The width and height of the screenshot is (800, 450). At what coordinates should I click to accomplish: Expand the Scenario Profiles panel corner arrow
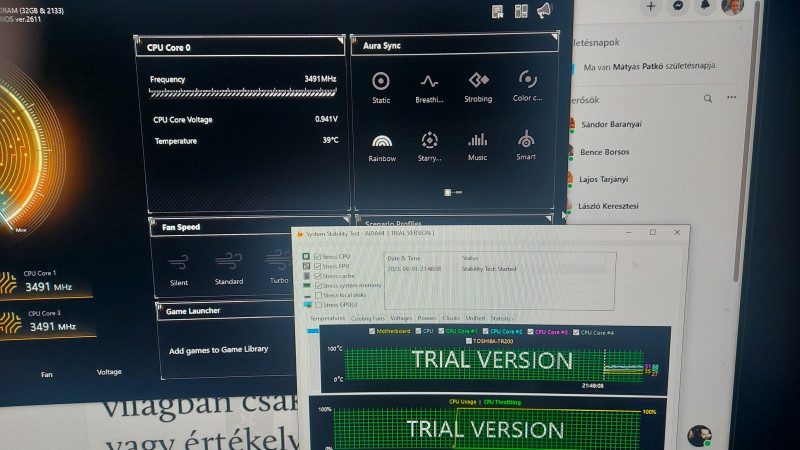[x=548, y=218]
